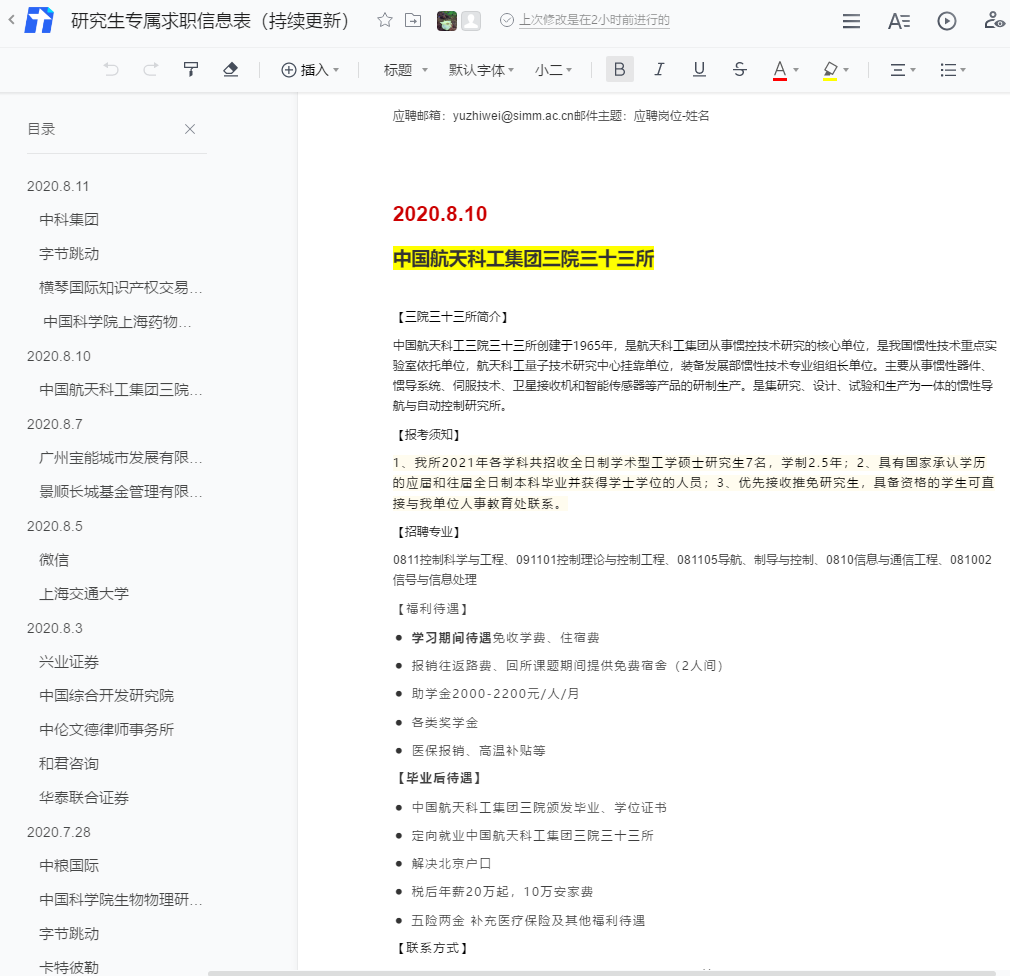Go to 景顺长城基金管理有限 outline entry
Image resolution: width=1010 pixels, height=976 pixels.
coord(120,492)
